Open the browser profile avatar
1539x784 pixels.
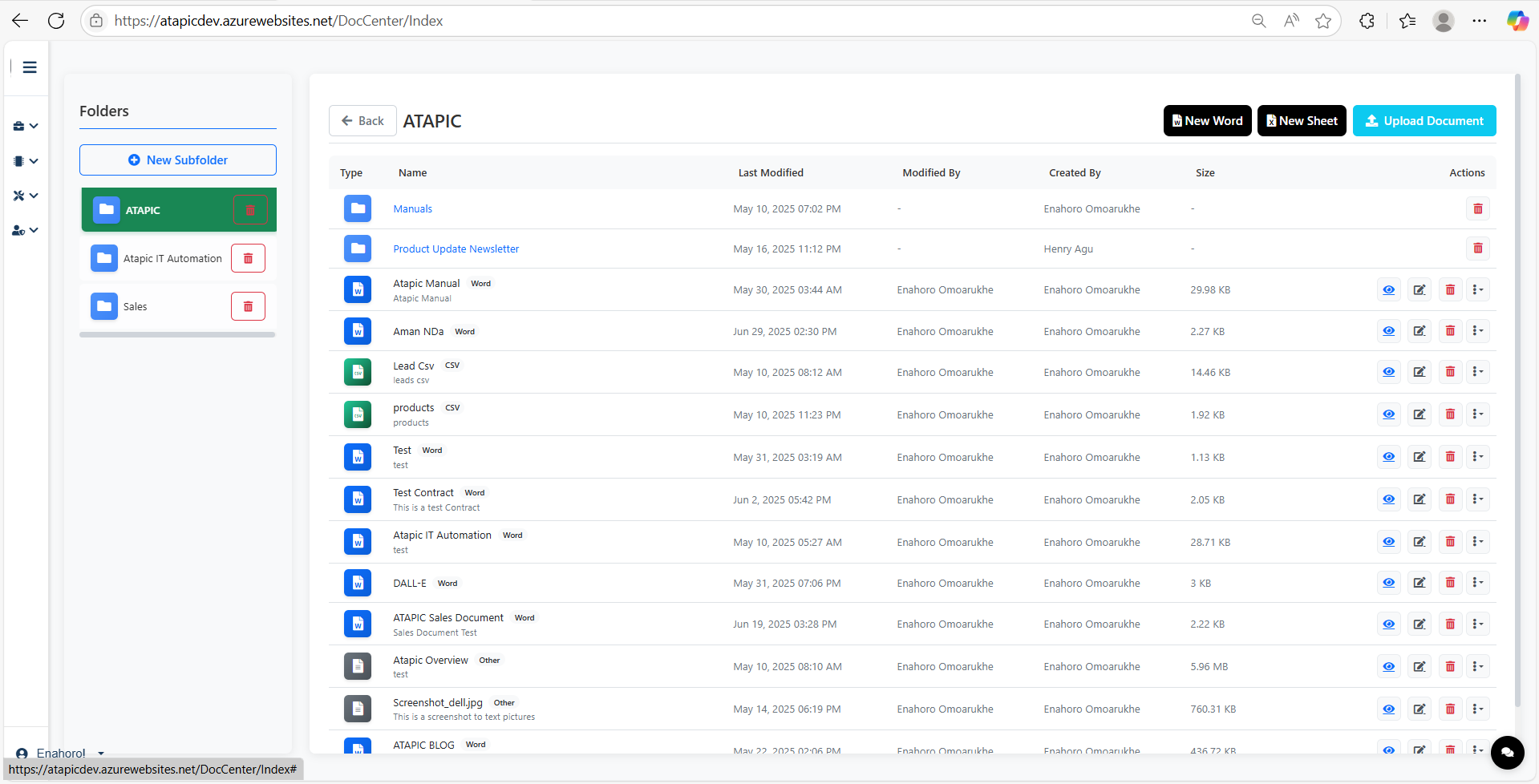(x=1444, y=21)
